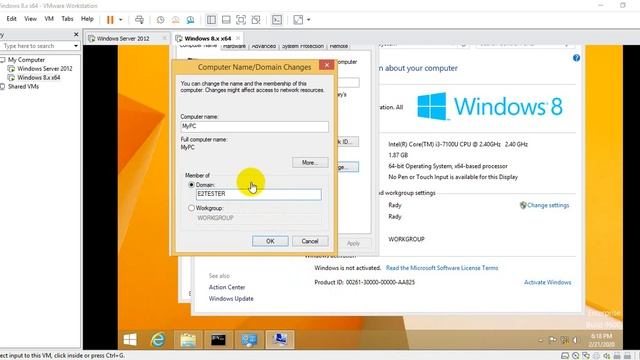Click the System control panel taskbar icon
The height and width of the screenshot is (360, 640).
(x=249, y=340)
